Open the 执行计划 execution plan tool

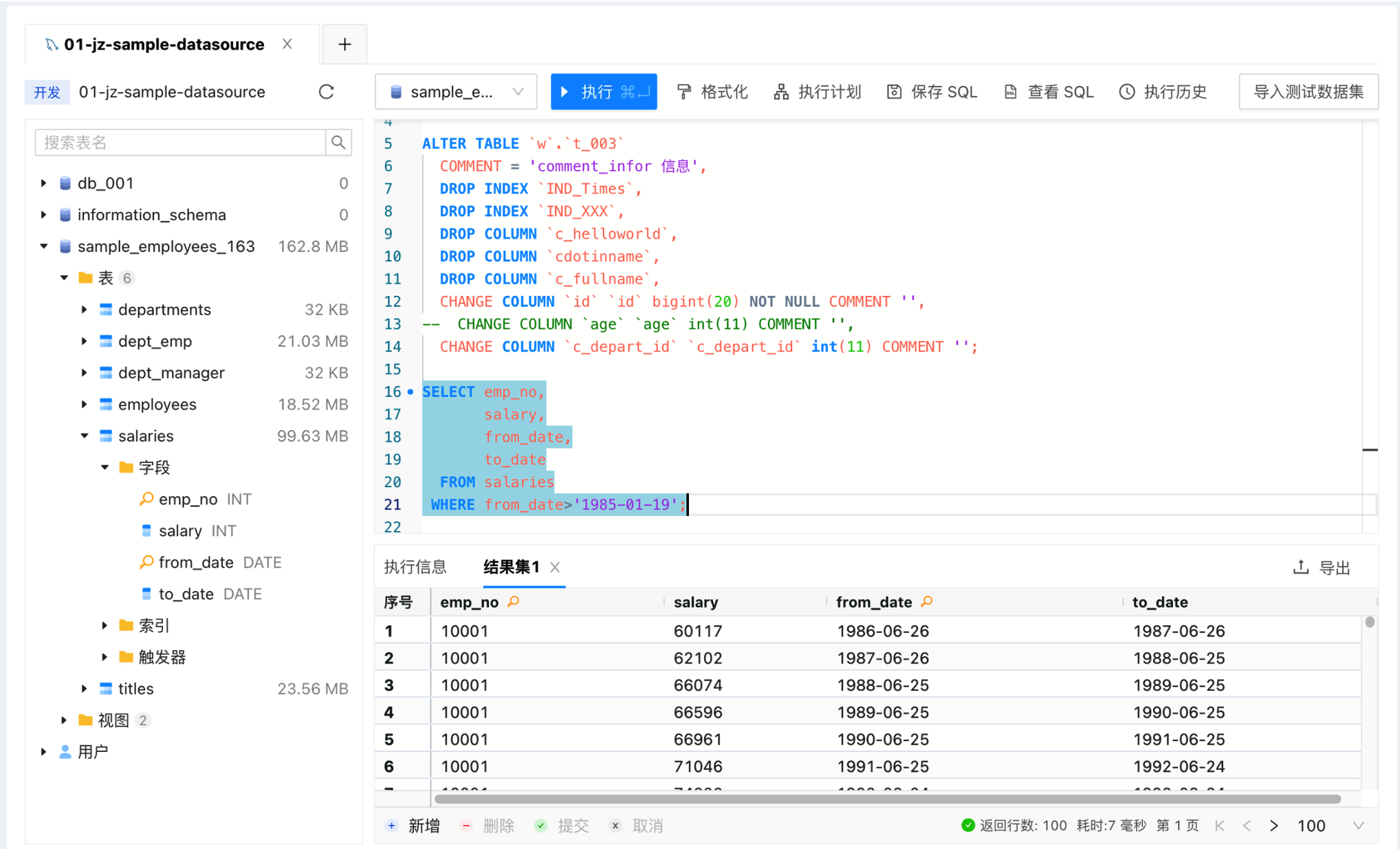(x=781, y=92)
